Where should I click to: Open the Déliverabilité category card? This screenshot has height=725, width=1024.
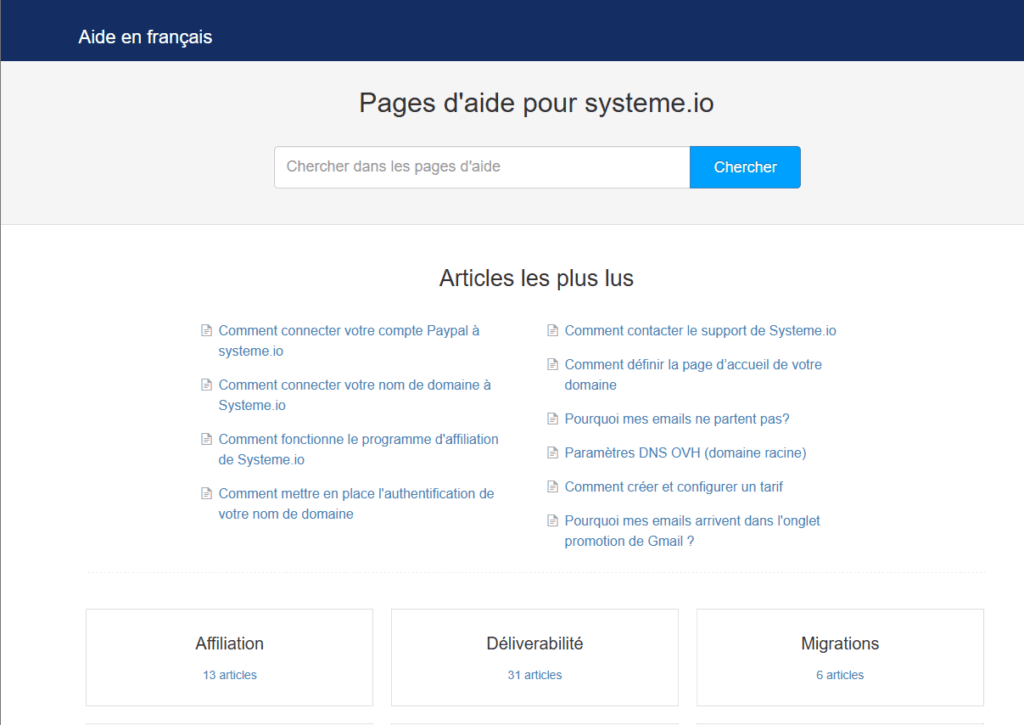535,658
